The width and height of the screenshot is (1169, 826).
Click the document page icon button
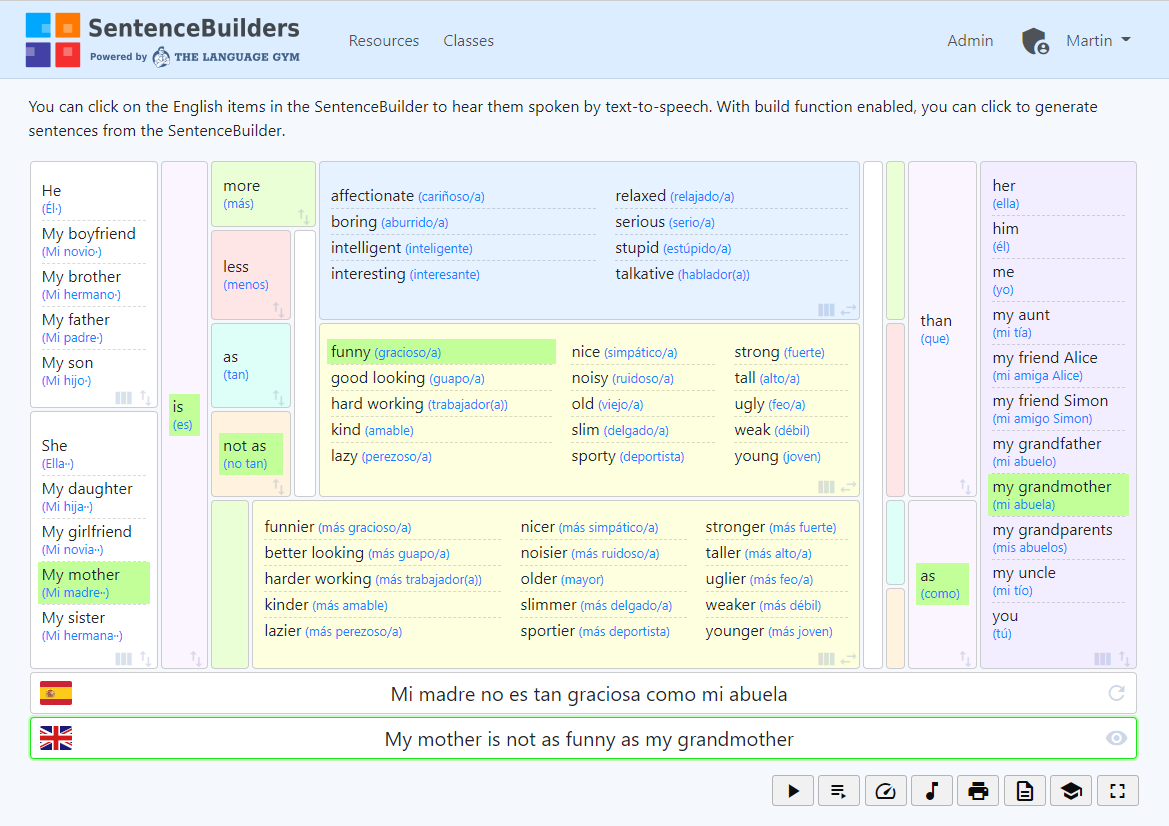click(1025, 791)
